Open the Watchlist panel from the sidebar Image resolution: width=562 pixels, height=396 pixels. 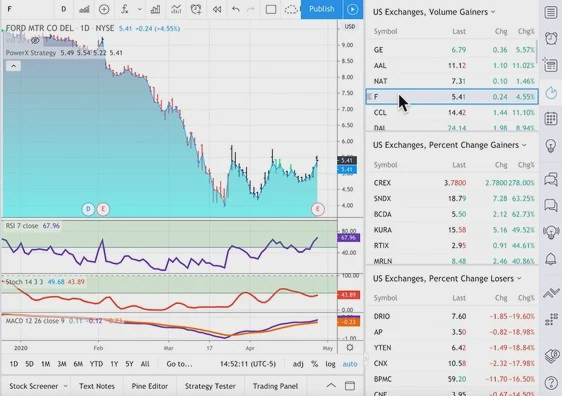(x=551, y=13)
